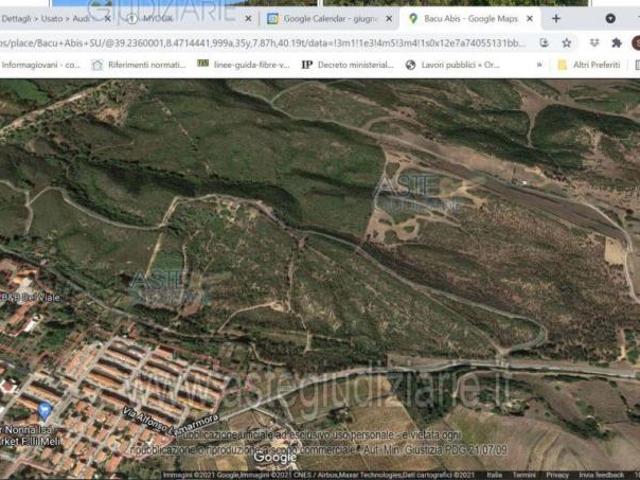Open the Lavori pubblici bookmark
The height and width of the screenshot is (480, 640).
(x=453, y=65)
